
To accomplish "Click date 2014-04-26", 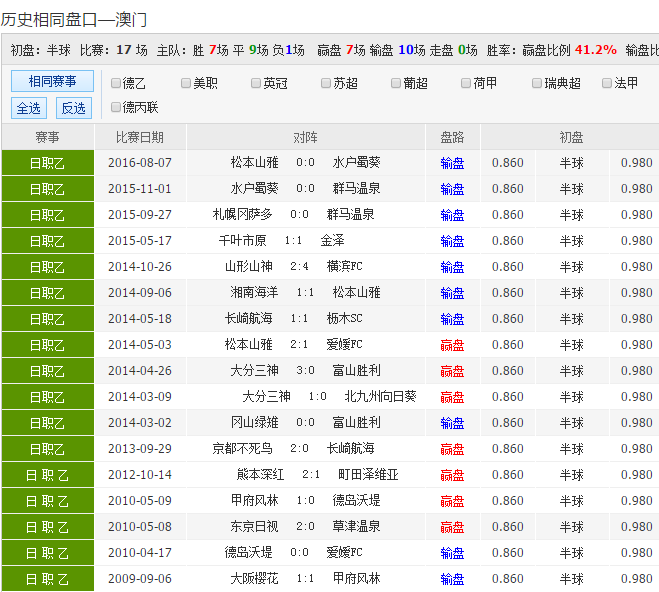I will (140, 371).
